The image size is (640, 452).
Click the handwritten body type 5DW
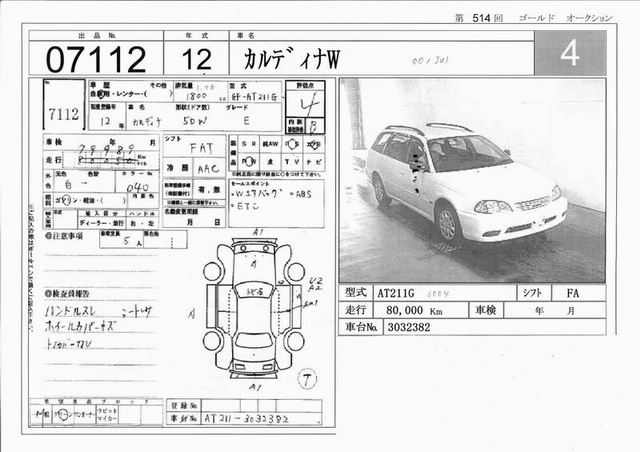click(195, 121)
